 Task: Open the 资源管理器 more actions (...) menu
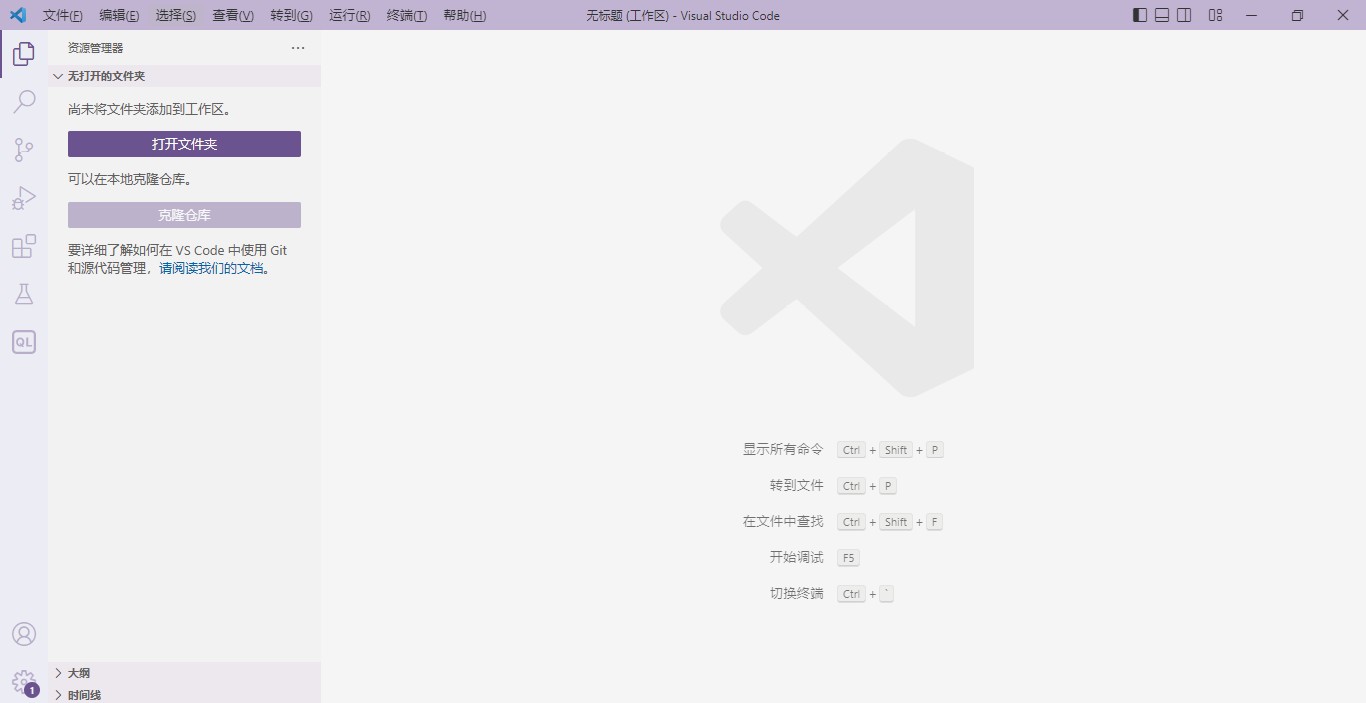(x=298, y=48)
